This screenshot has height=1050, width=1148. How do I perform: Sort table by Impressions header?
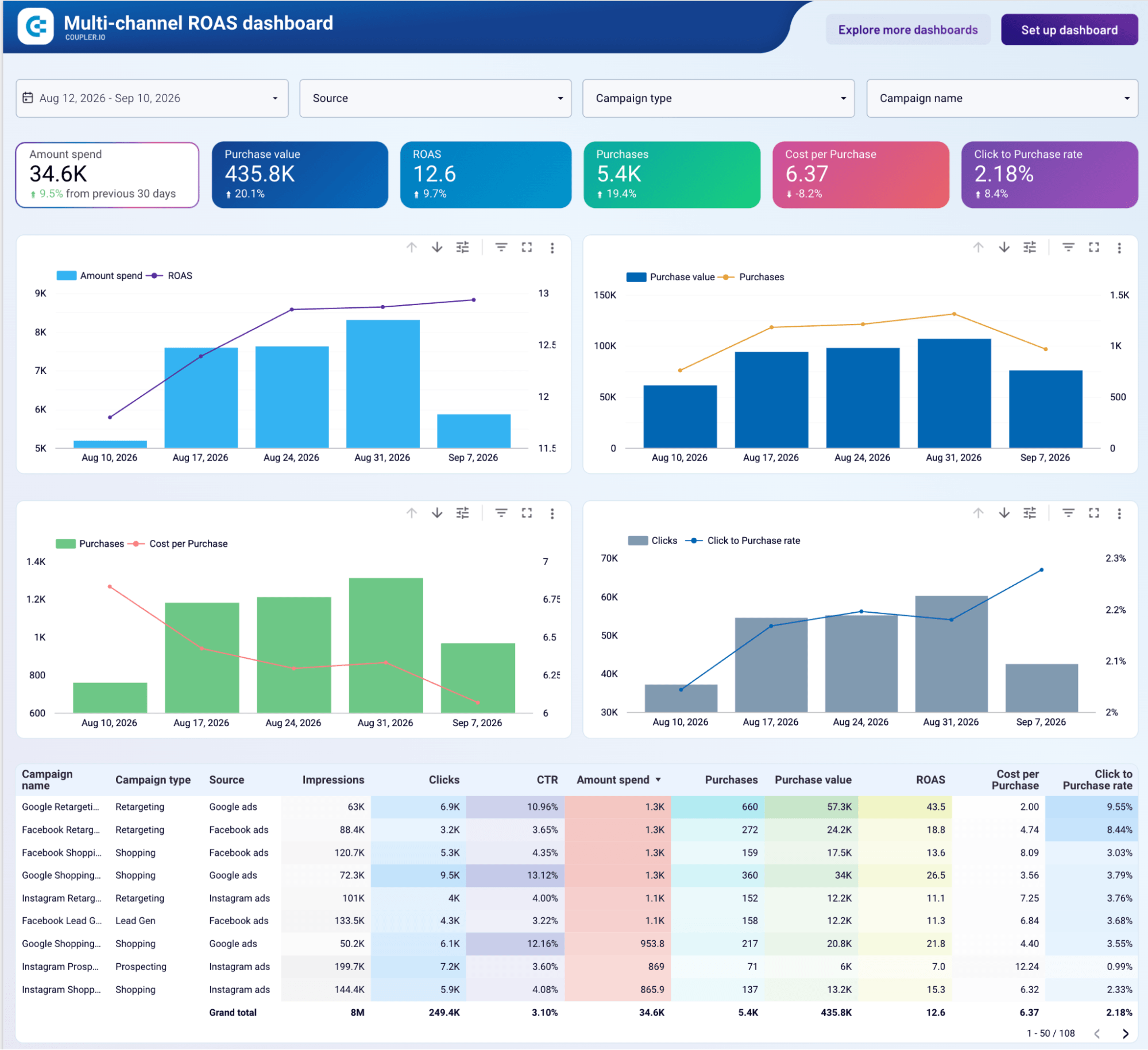pos(333,779)
